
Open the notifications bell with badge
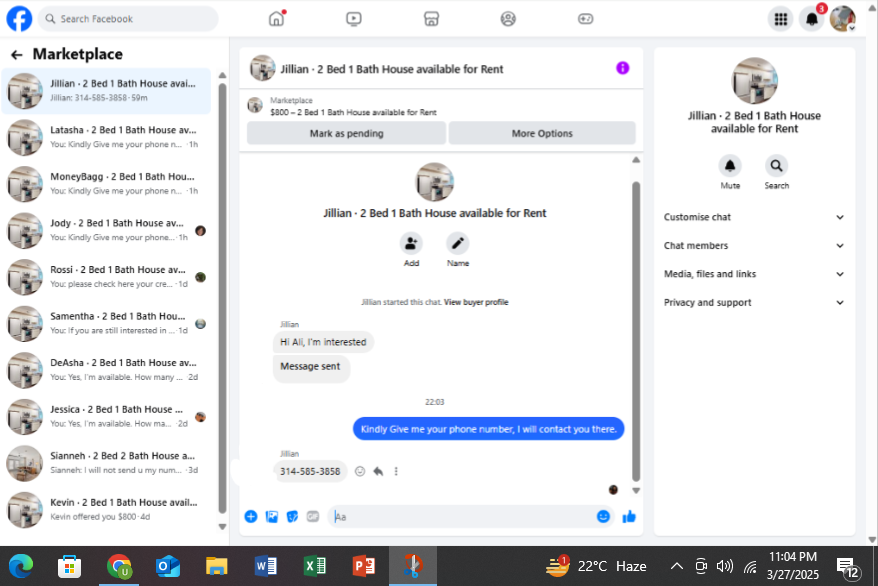coord(812,19)
